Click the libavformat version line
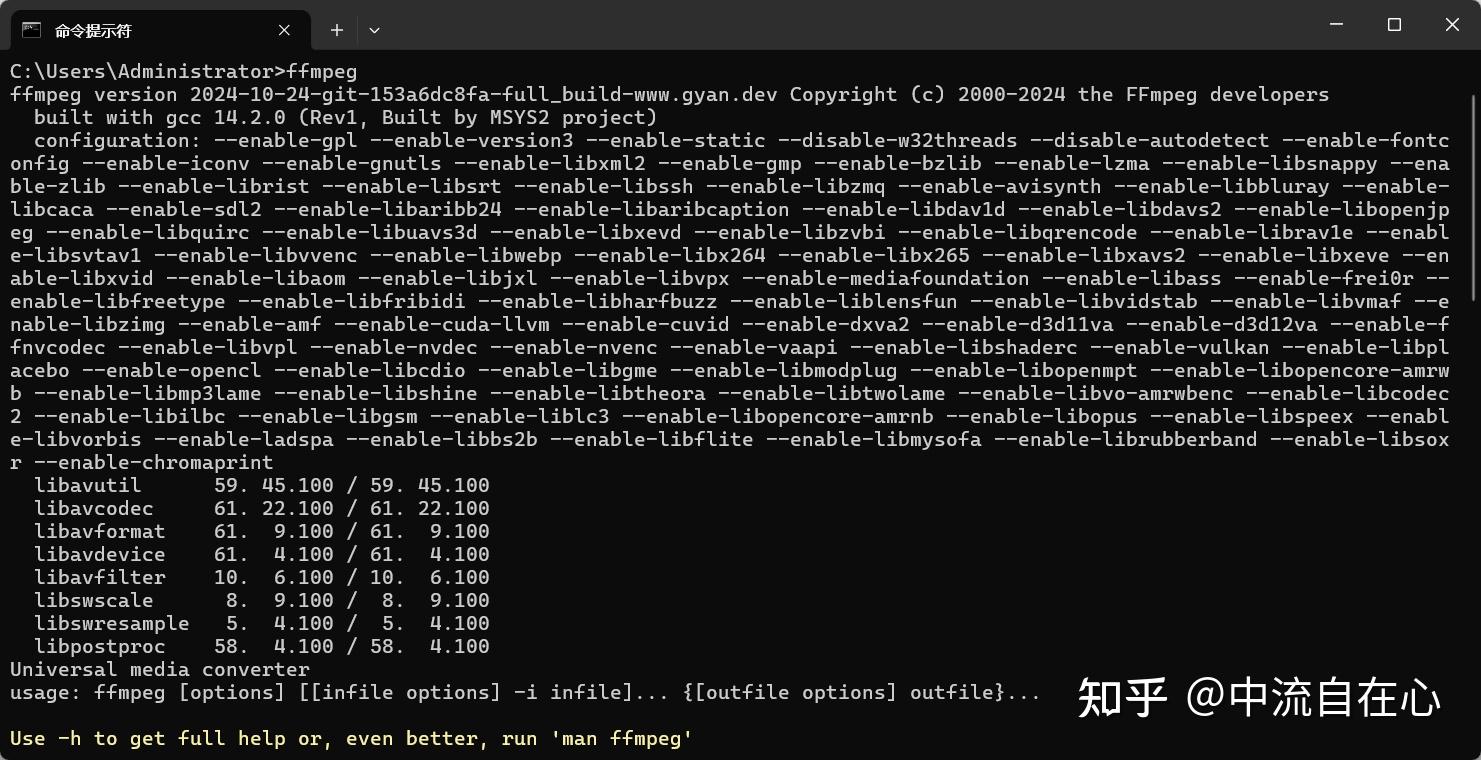 261,531
